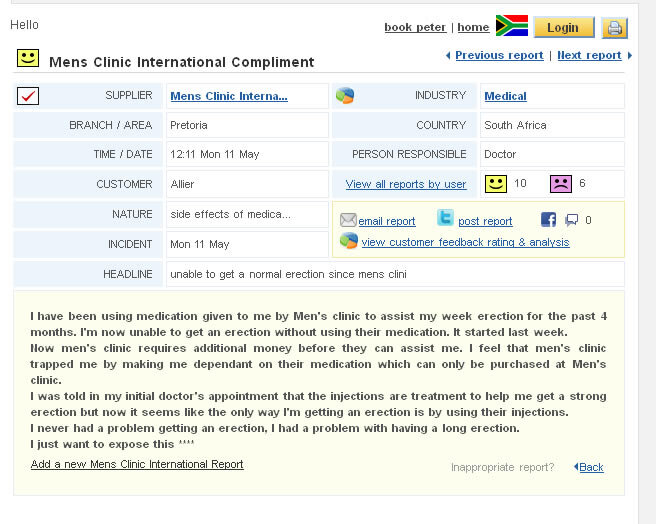Click the South Africa flag icon

pos(512,26)
